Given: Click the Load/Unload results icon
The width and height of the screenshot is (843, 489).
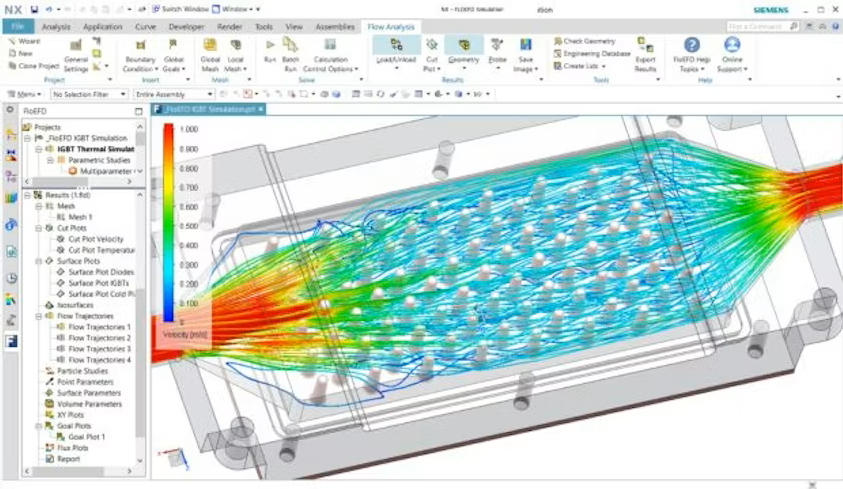Looking at the screenshot, I should coord(396,46).
